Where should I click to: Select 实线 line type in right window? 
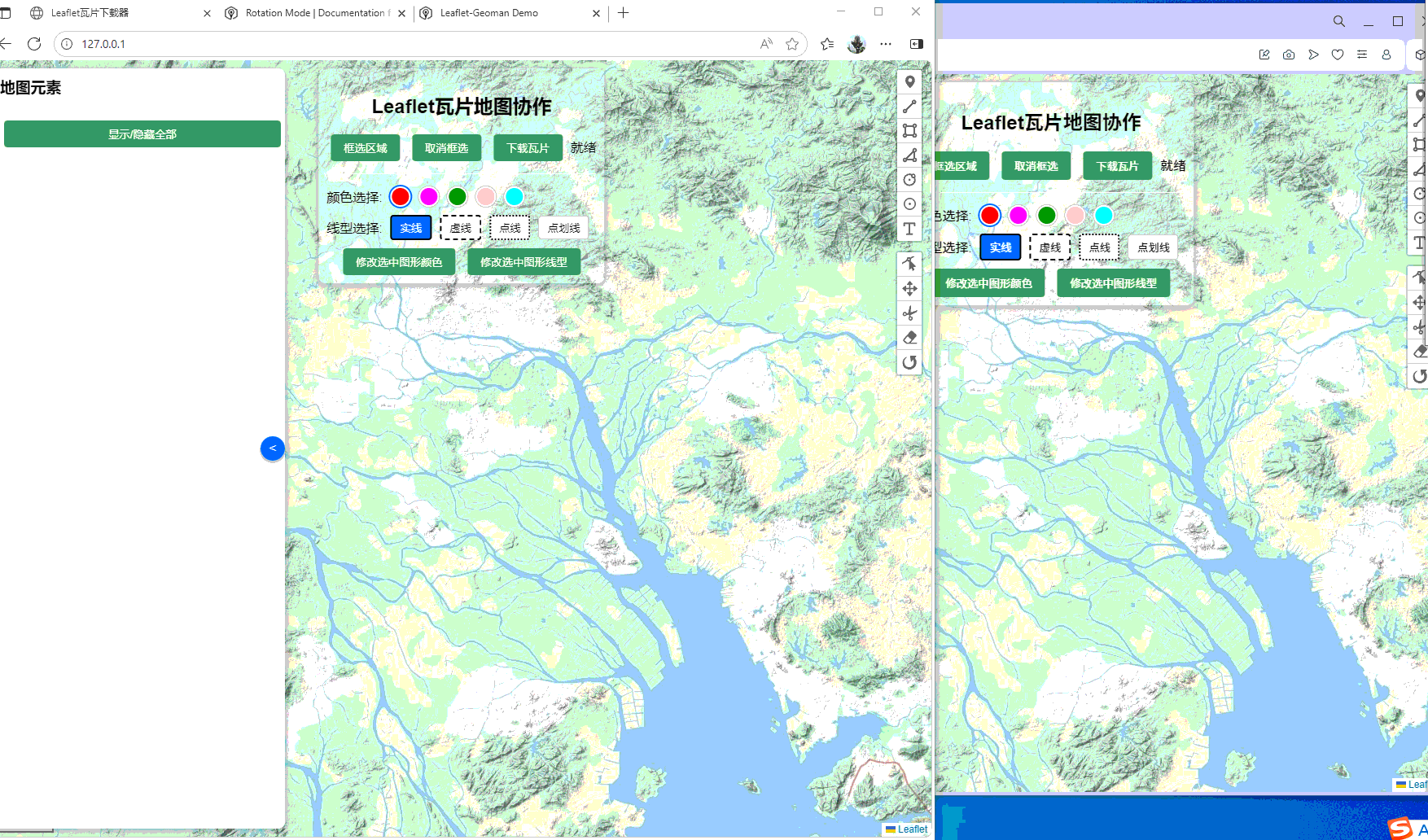1001,247
